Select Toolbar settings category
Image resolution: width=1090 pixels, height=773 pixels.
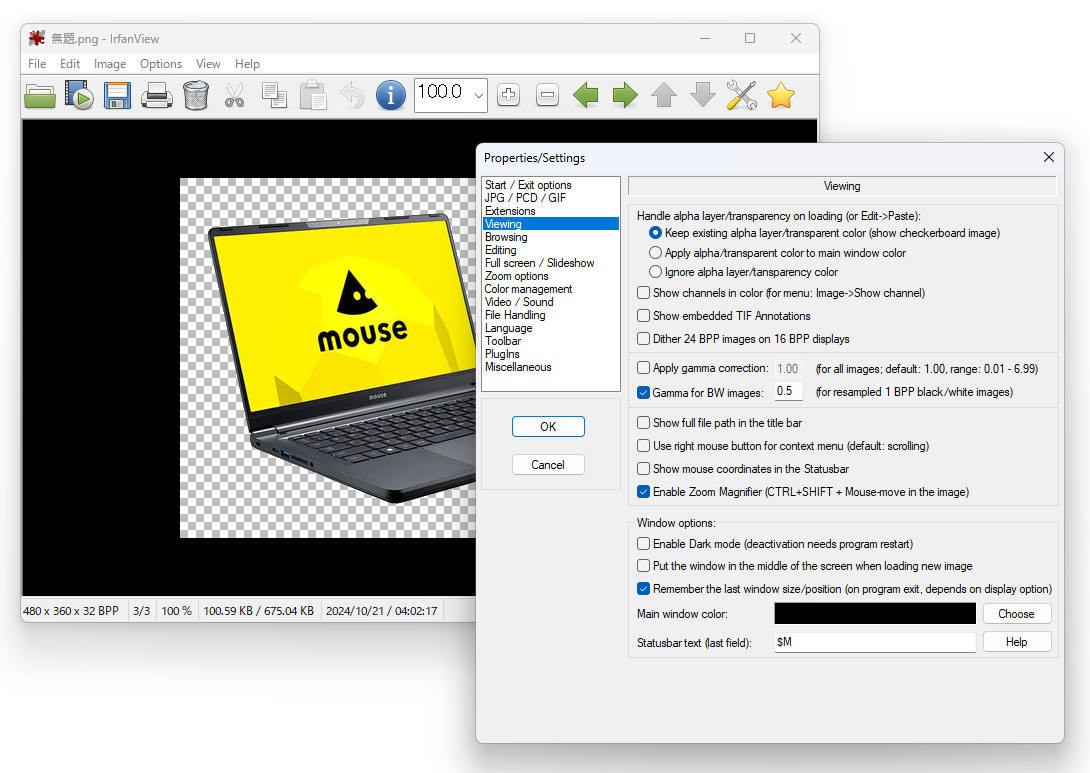503,341
